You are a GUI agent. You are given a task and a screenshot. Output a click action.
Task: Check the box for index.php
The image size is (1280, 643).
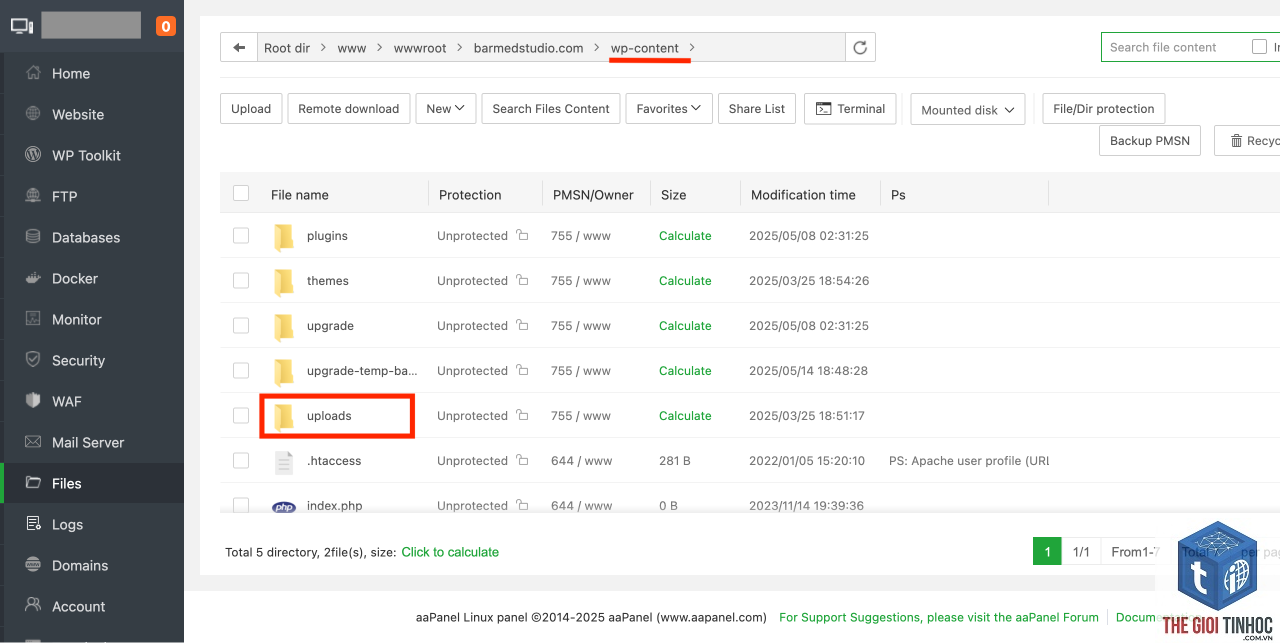[x=241, y=505]
